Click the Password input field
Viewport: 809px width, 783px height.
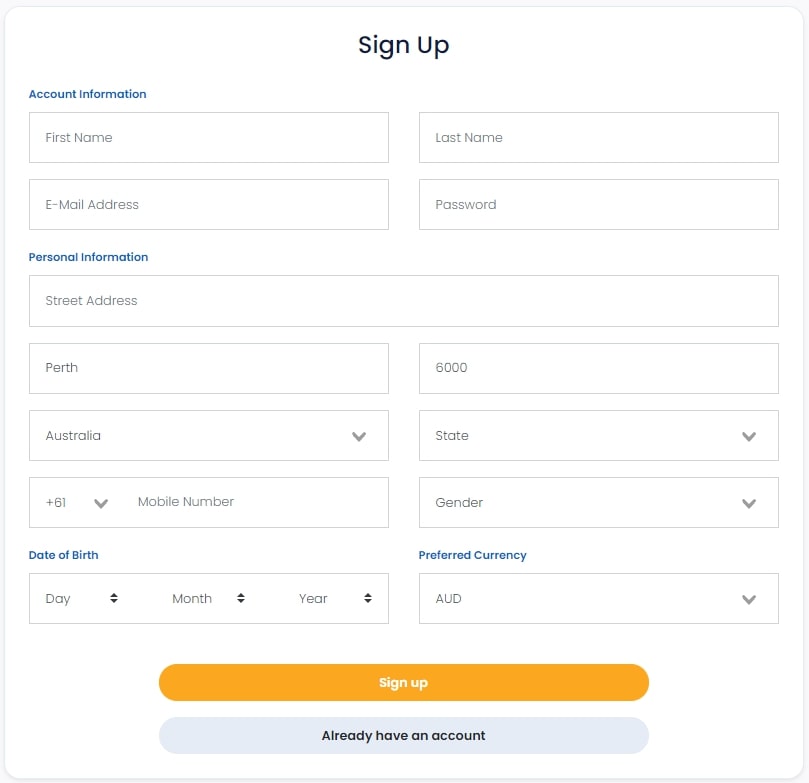click(x=598, y=205)
